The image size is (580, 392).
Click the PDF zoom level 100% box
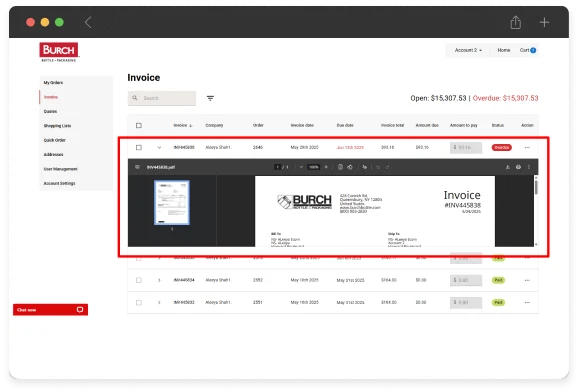[314, 167]
